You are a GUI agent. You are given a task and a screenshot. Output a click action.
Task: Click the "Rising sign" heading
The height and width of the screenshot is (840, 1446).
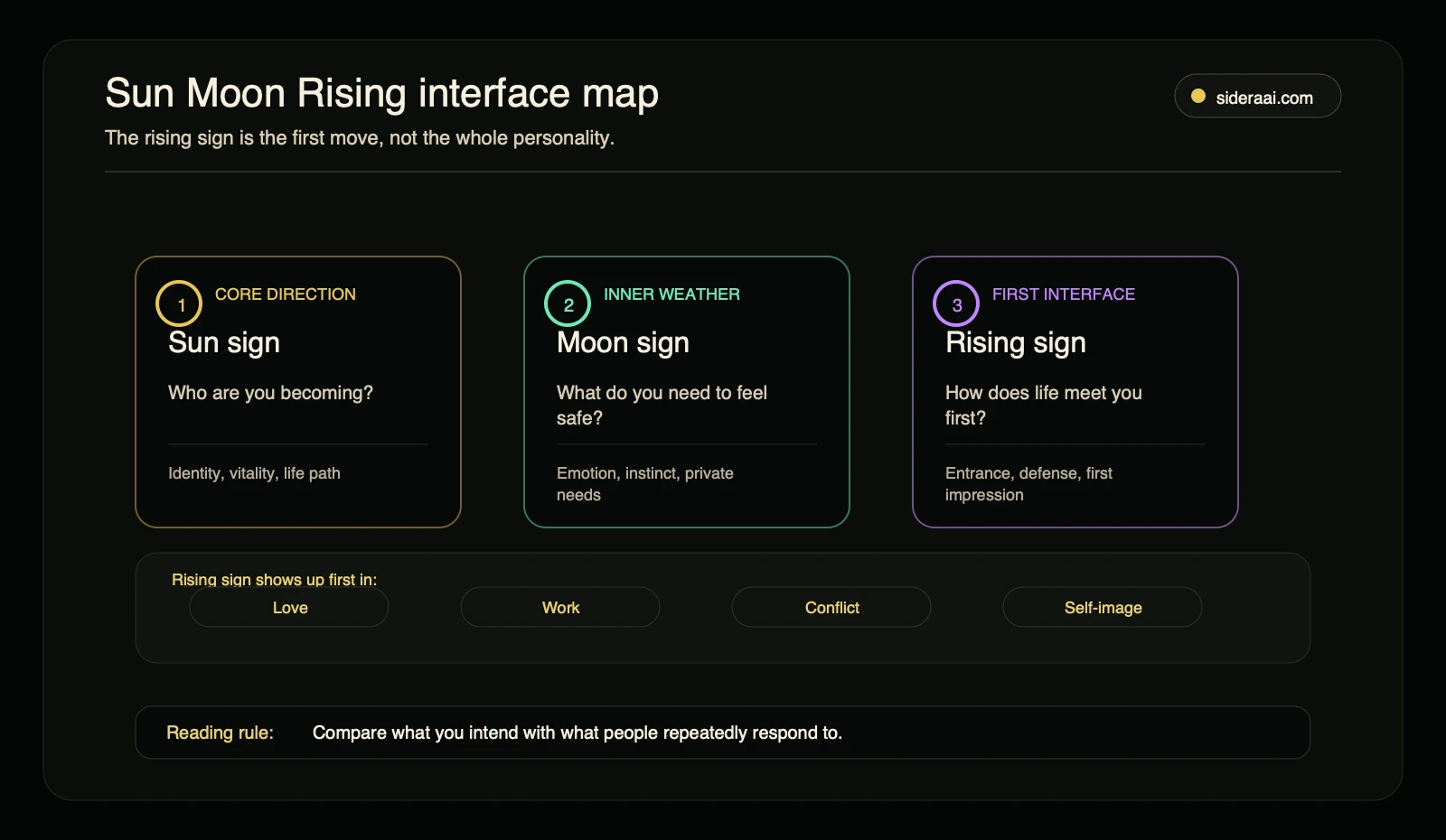[1016, 343]
